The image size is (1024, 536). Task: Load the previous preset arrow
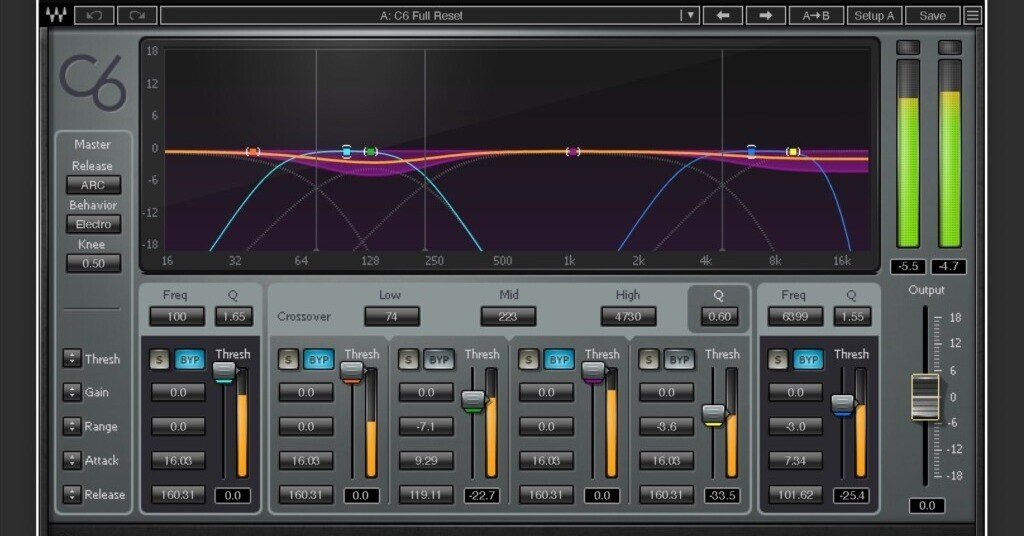[x=722, y=15]
